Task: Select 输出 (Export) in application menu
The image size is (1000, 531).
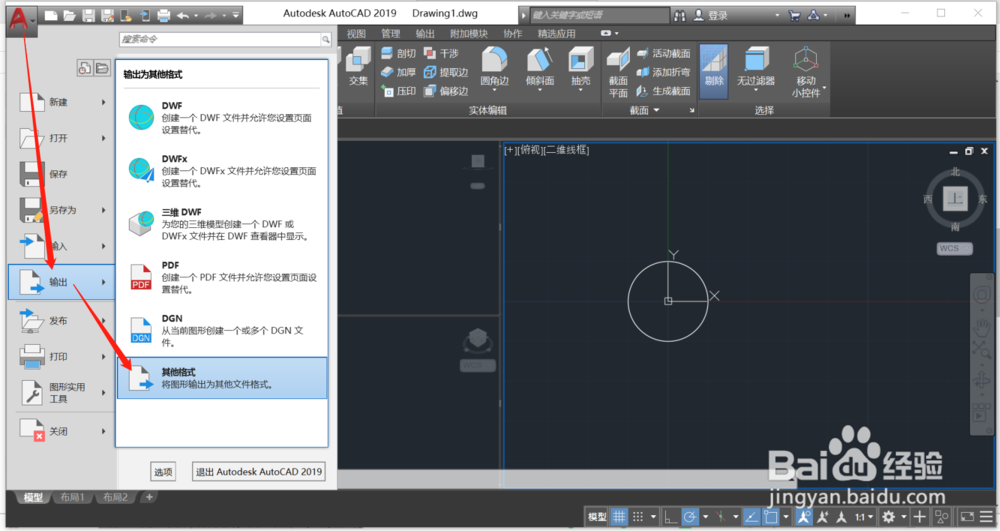Action: (x=61, y=282)
